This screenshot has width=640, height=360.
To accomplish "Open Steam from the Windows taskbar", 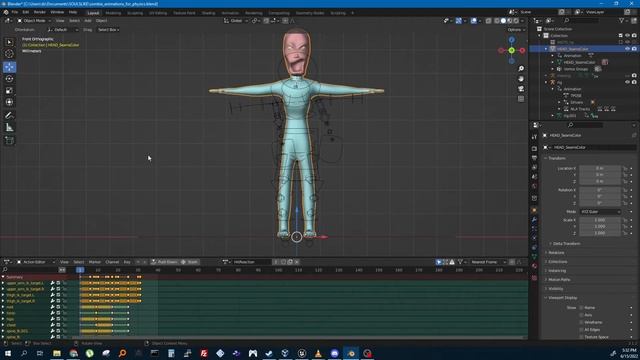I will coord(269,353).
